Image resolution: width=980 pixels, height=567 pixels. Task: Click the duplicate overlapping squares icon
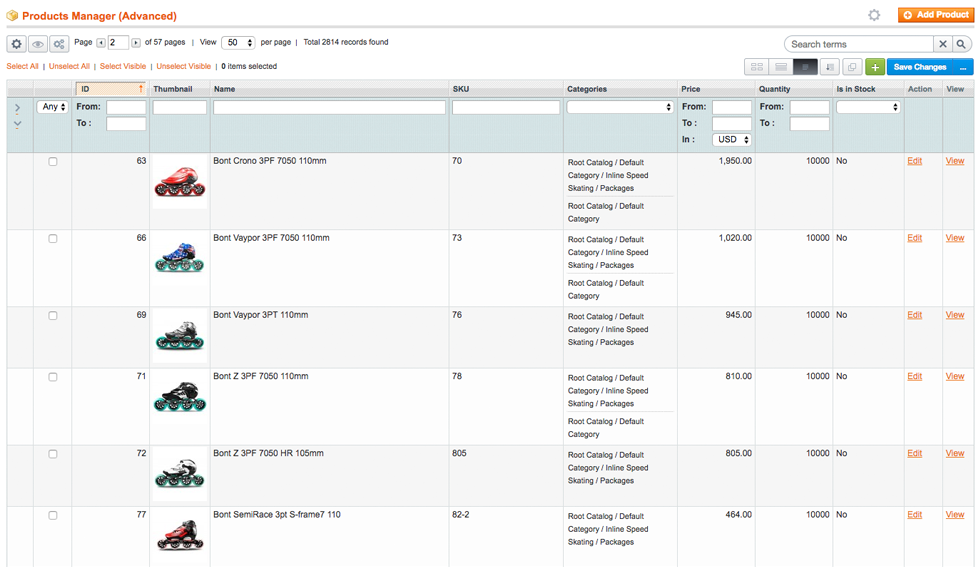tap(851, 67)
